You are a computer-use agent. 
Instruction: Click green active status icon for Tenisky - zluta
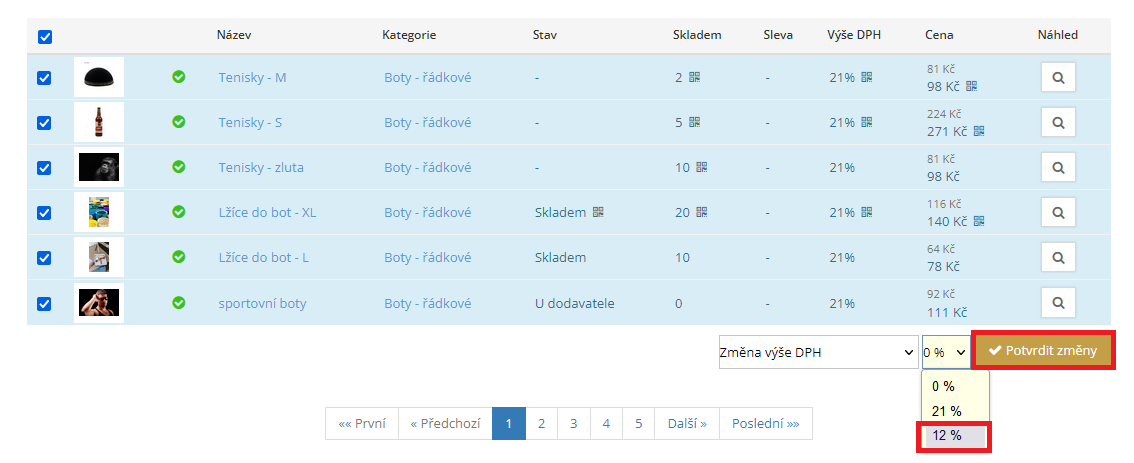coord(179,167)
